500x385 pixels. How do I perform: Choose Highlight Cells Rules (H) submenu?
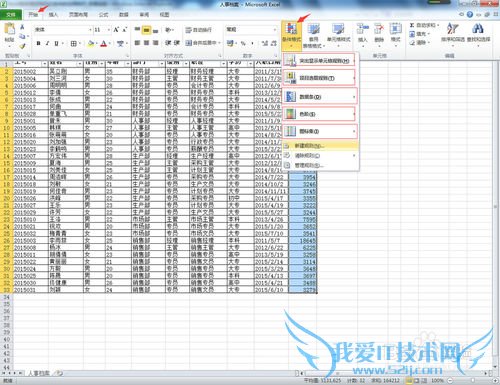pyautogui.click(x=319, y=61)
